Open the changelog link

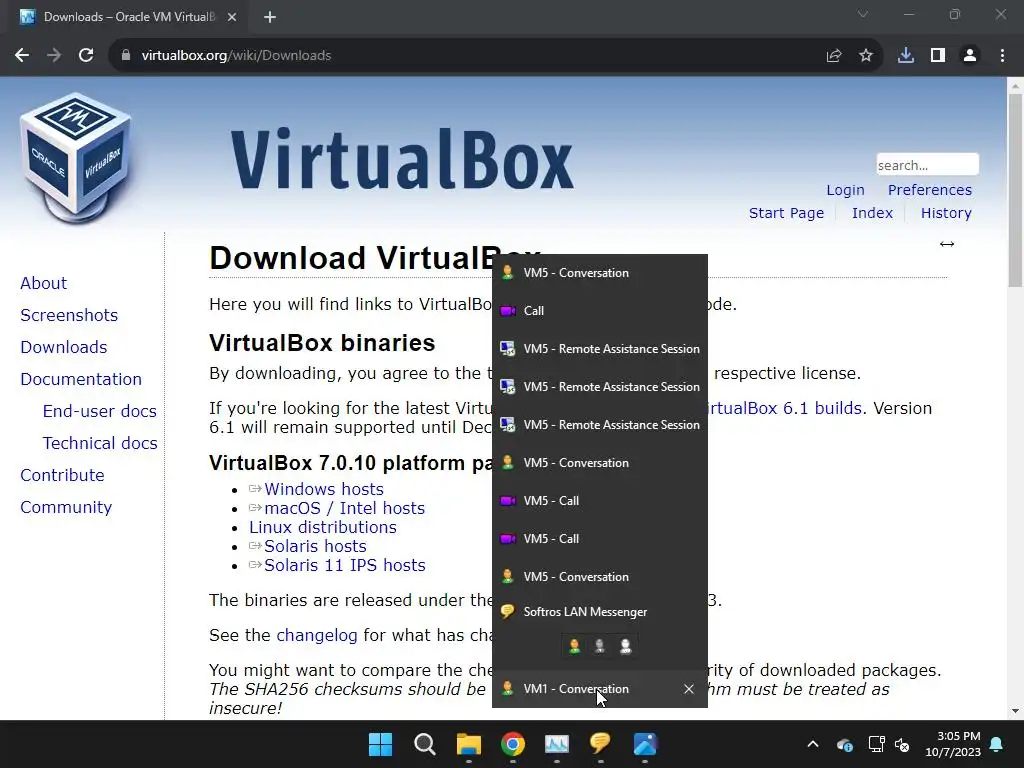pyautogui.click(x=317, y=635)
